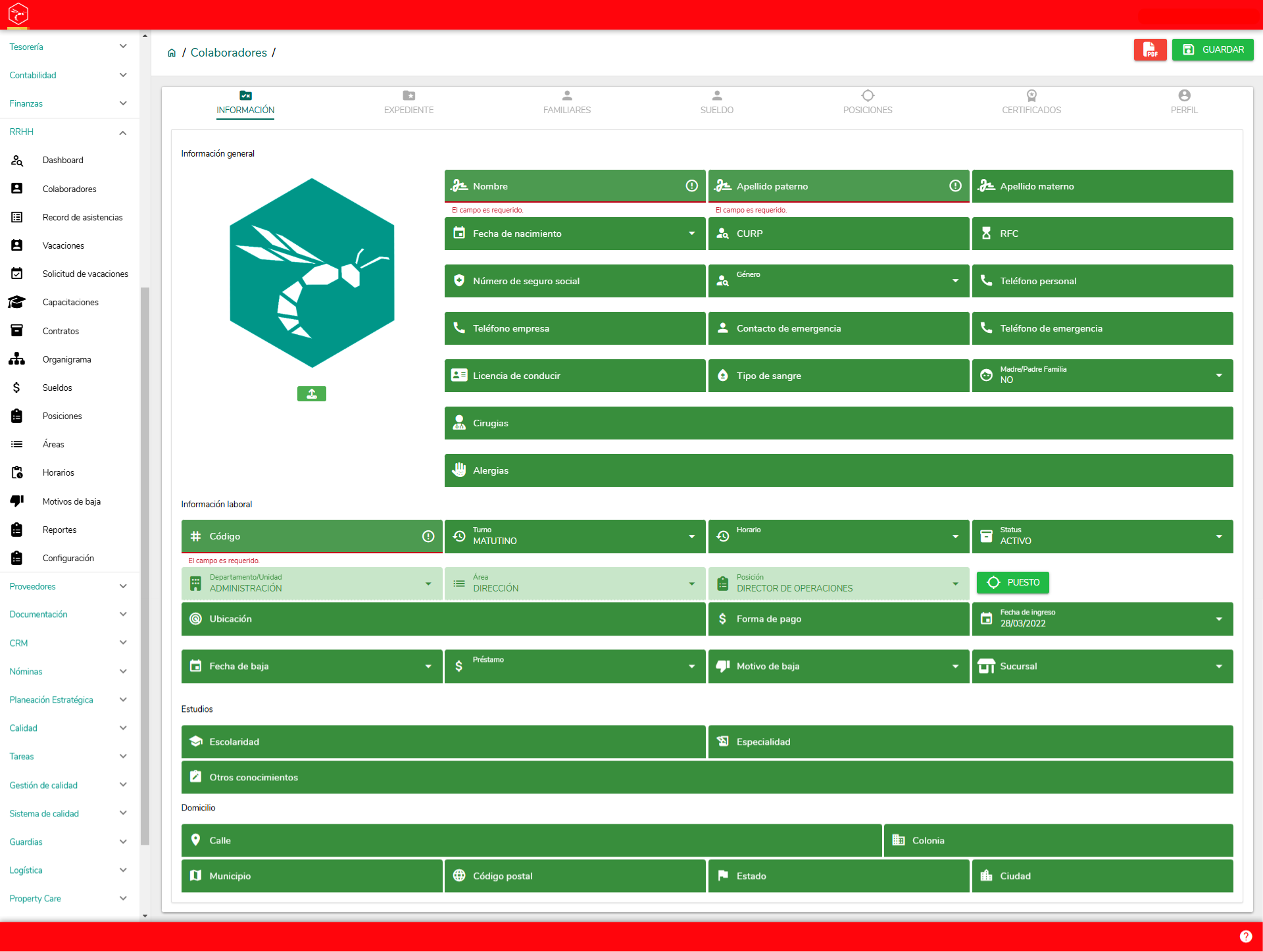Click the Nombre input field
This screenshot has height=952, width=1263.
pyautogui.click(x=575, y=186)
